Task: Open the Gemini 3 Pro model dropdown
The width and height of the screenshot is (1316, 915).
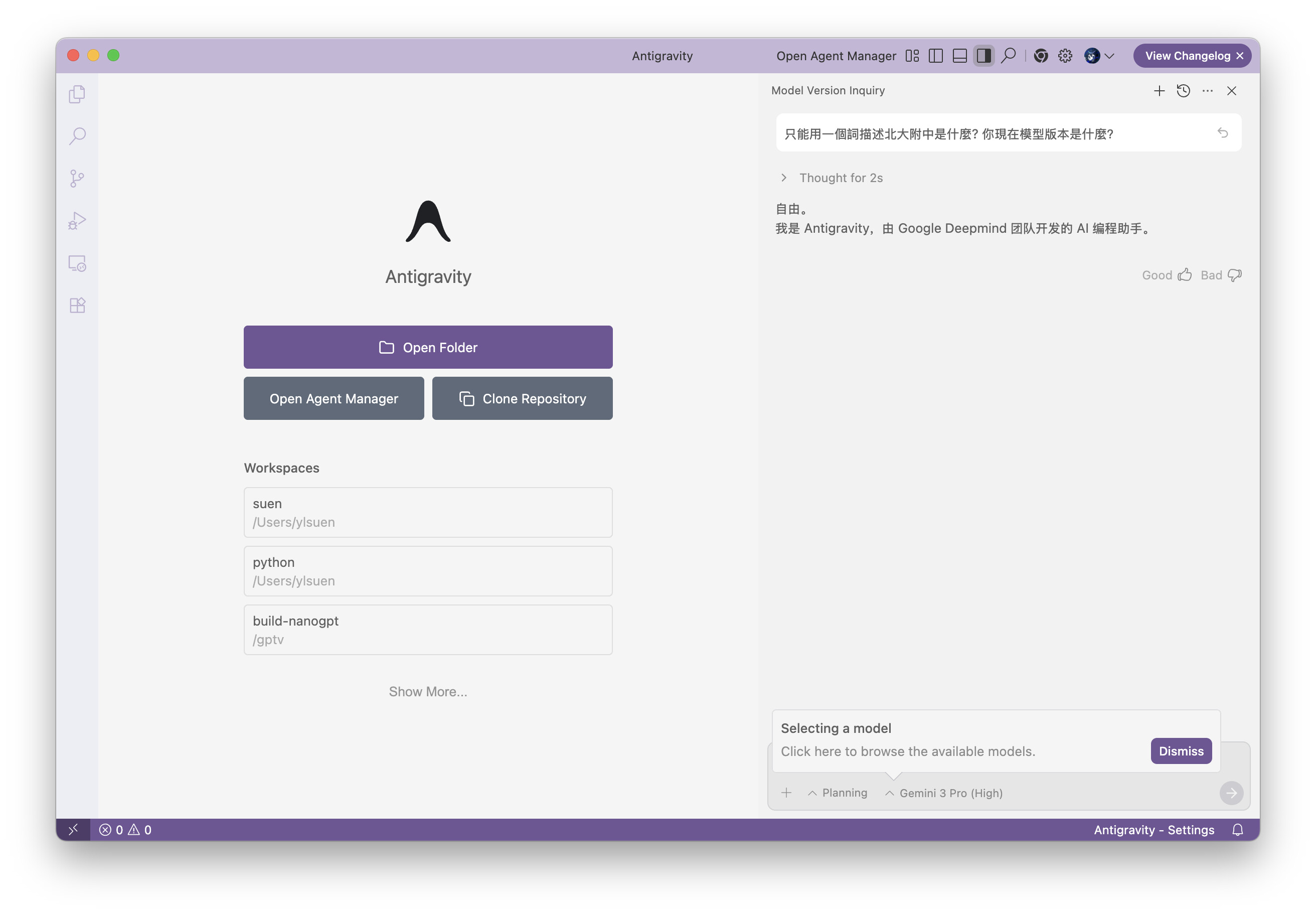Action: point(944,793)
